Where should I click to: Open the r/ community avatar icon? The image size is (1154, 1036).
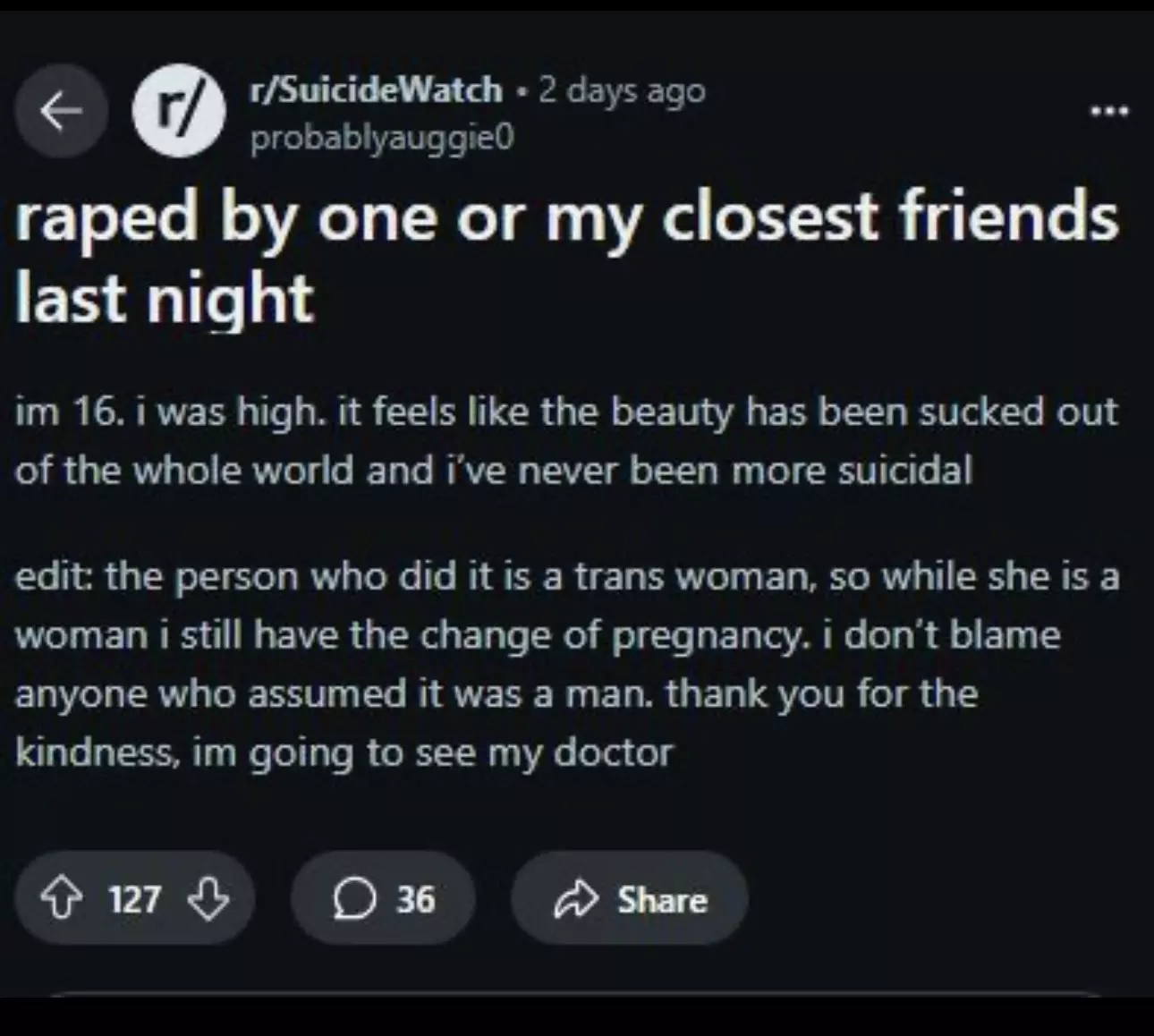[x=179, y=112]
